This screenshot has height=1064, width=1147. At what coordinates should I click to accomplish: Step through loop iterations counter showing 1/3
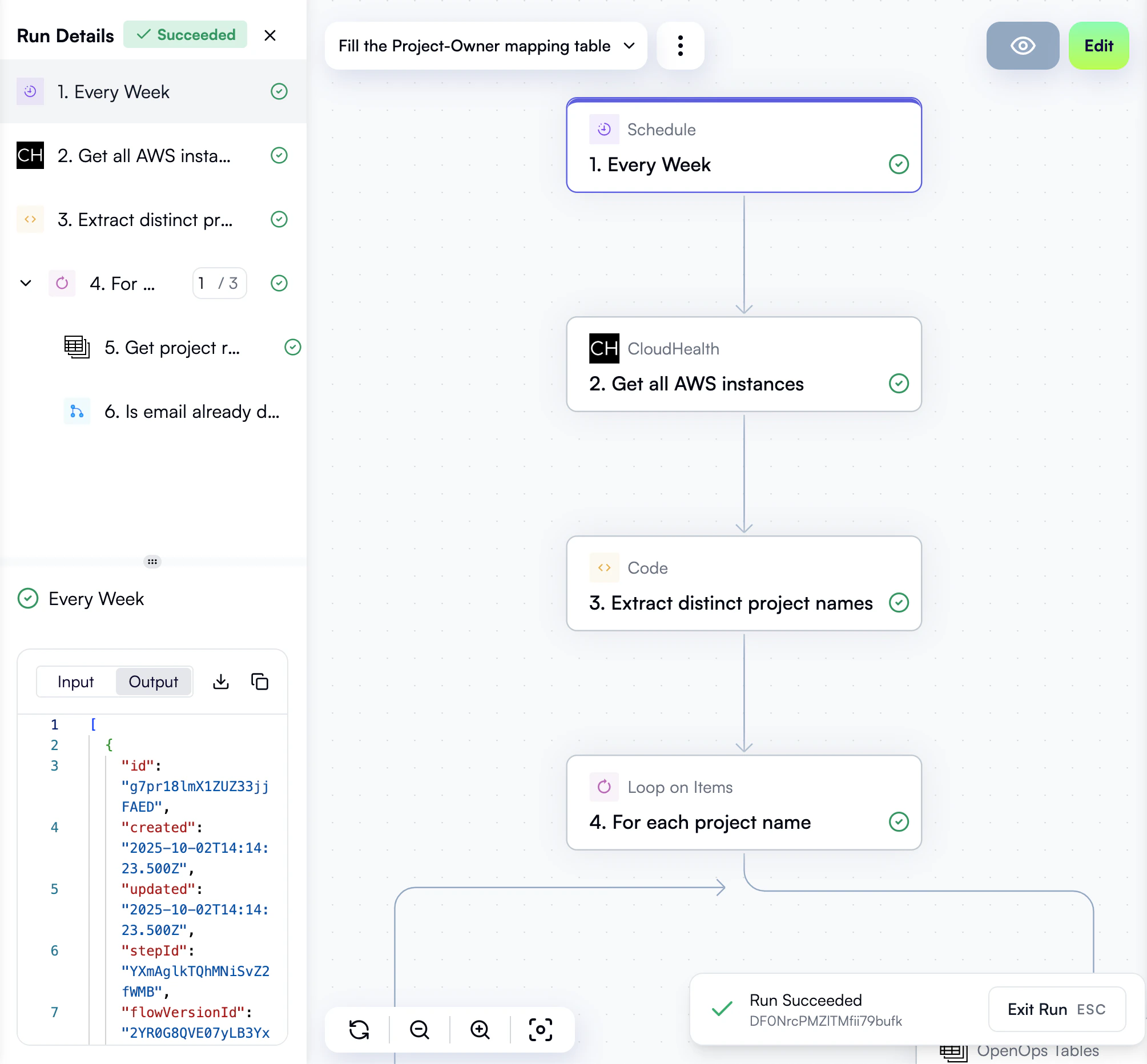tap(219, 283)
